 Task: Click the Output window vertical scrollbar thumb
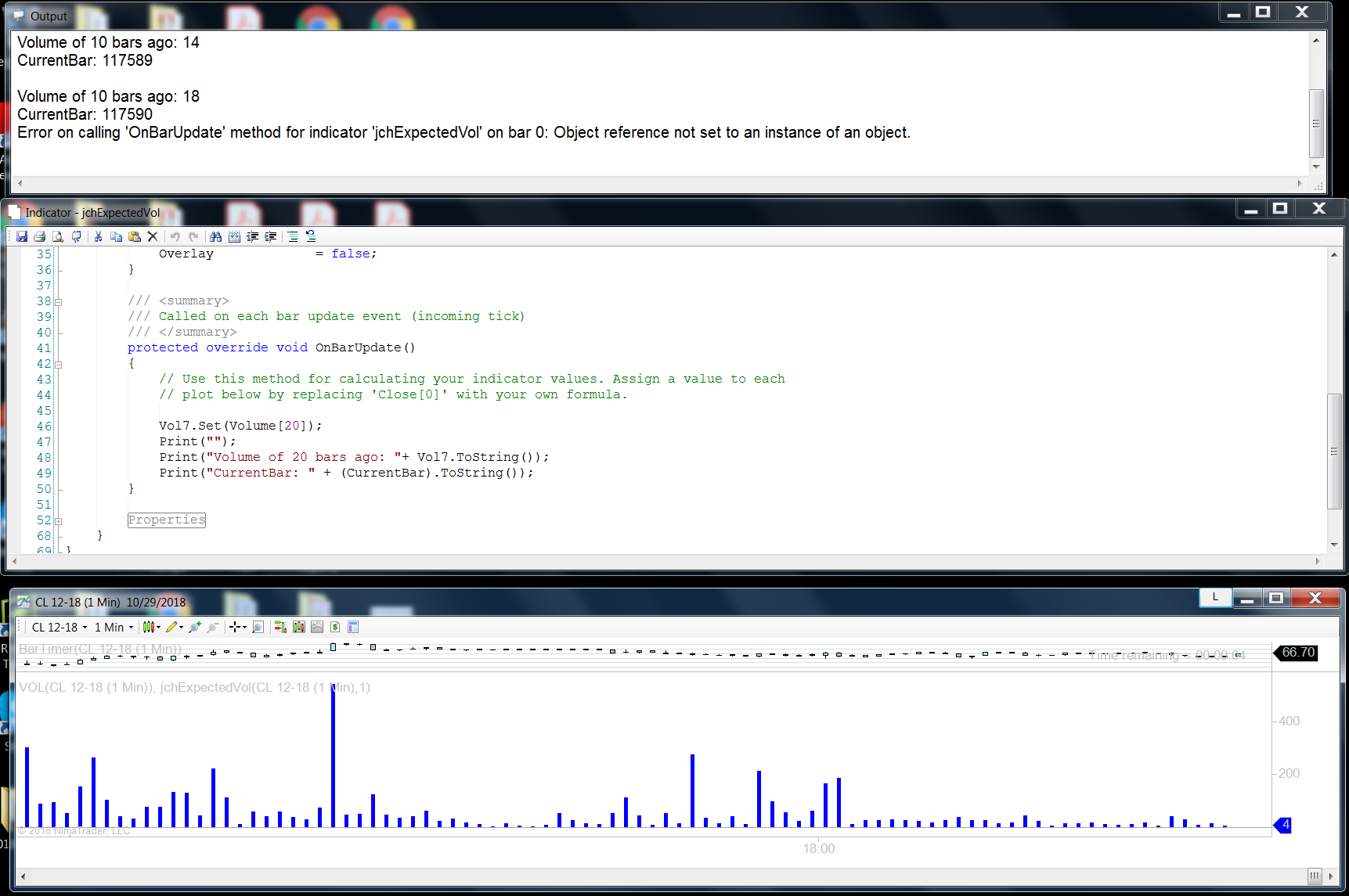pyautogui.click(x=1316, y=123)
